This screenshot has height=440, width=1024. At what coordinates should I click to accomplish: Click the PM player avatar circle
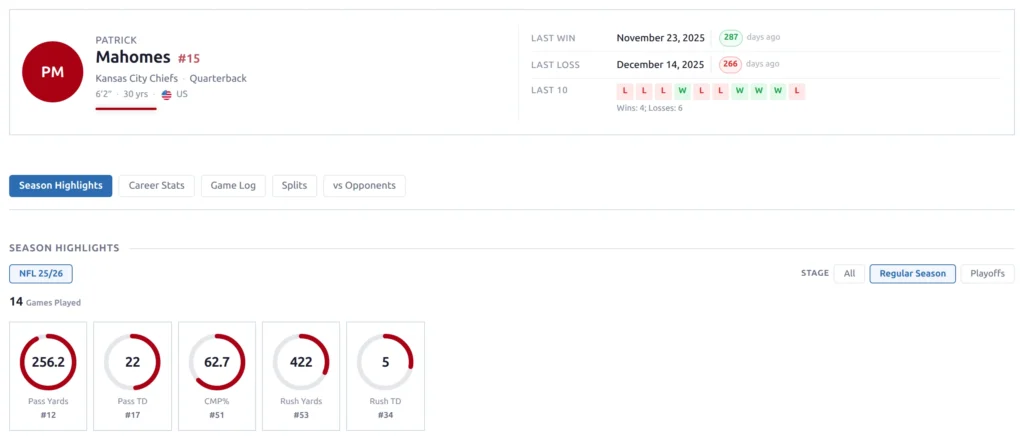pos(52,72)
